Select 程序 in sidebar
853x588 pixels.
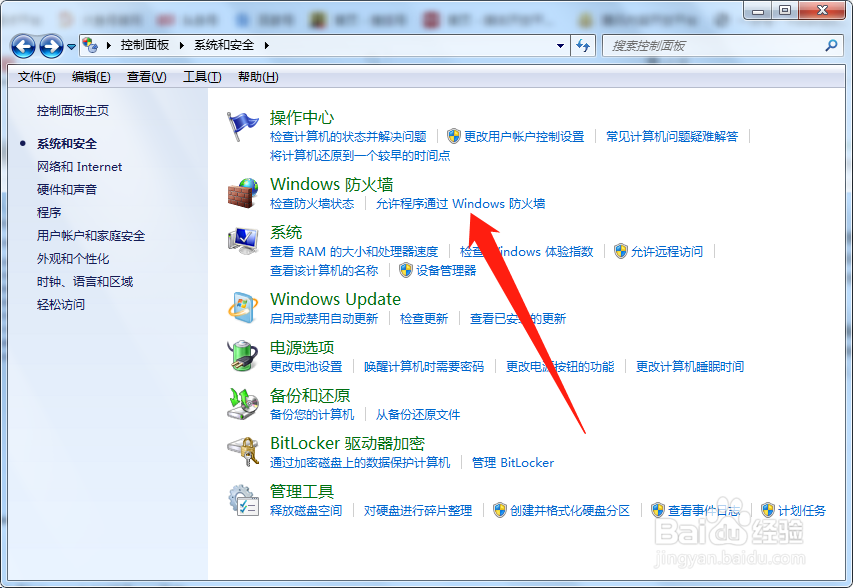coord(48,212)
